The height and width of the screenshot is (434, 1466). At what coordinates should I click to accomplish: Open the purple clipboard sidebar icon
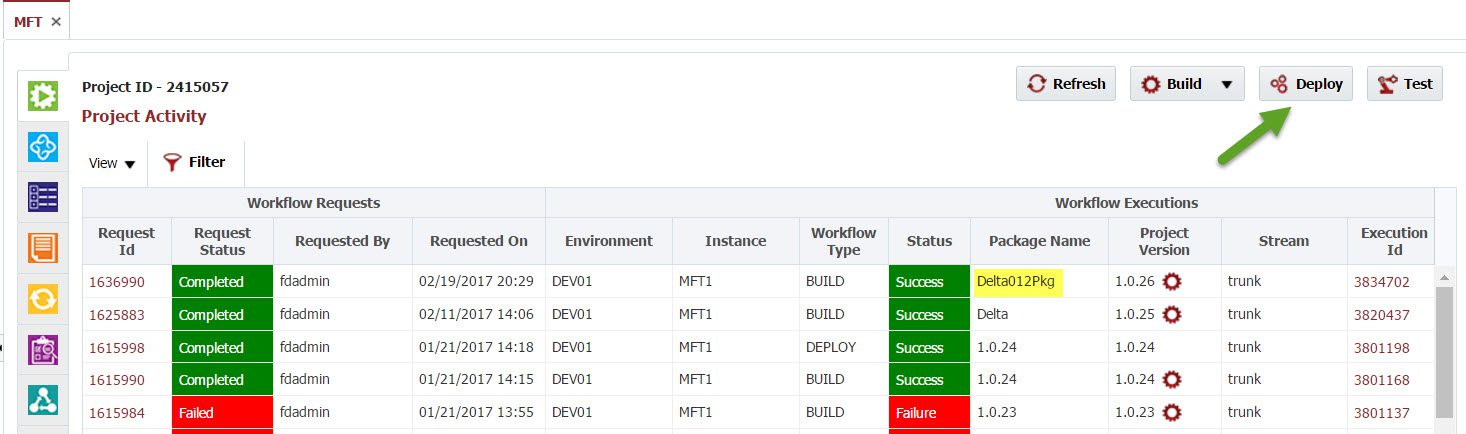[x=43, y=349]
